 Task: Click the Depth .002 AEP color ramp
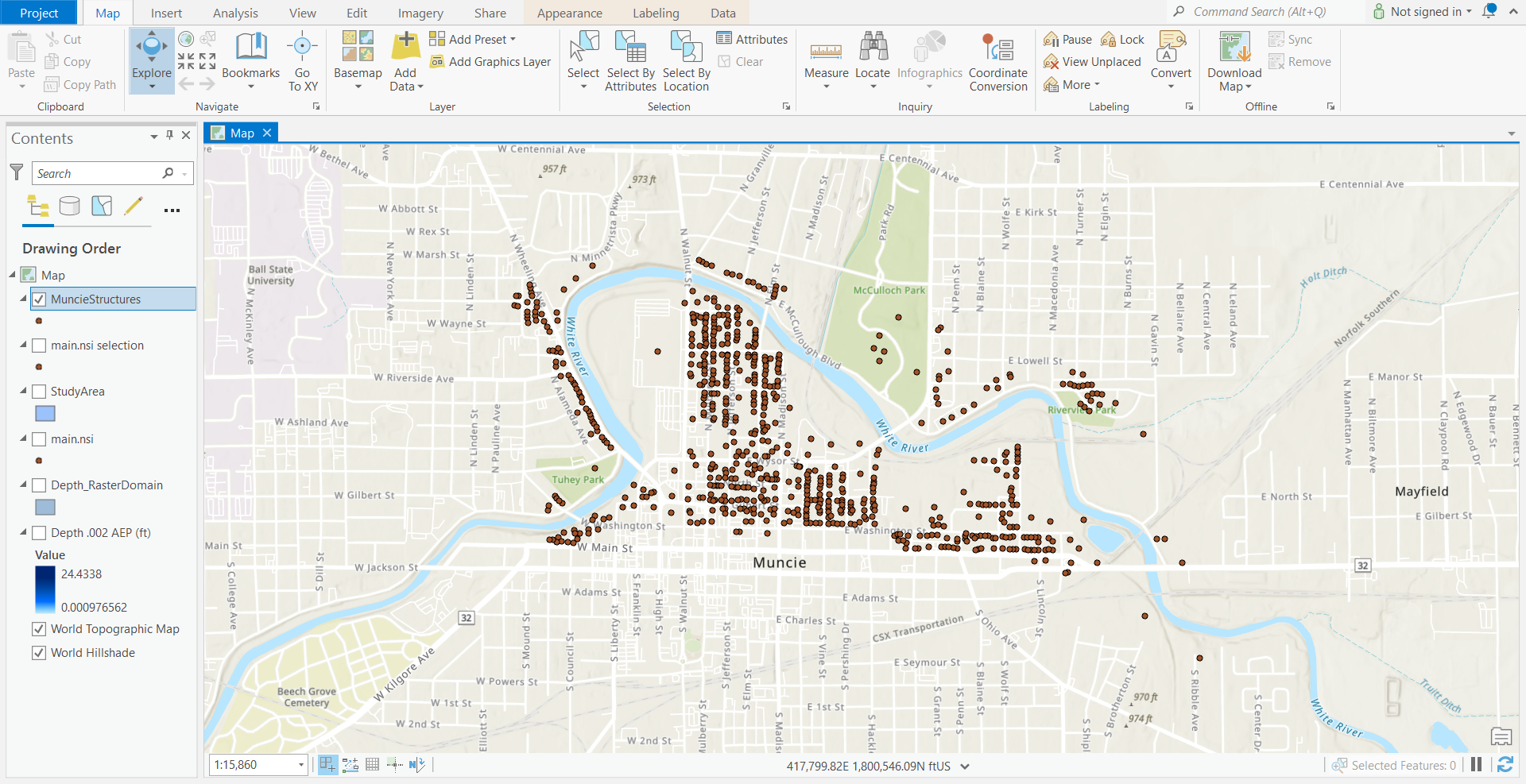[45, 590]
